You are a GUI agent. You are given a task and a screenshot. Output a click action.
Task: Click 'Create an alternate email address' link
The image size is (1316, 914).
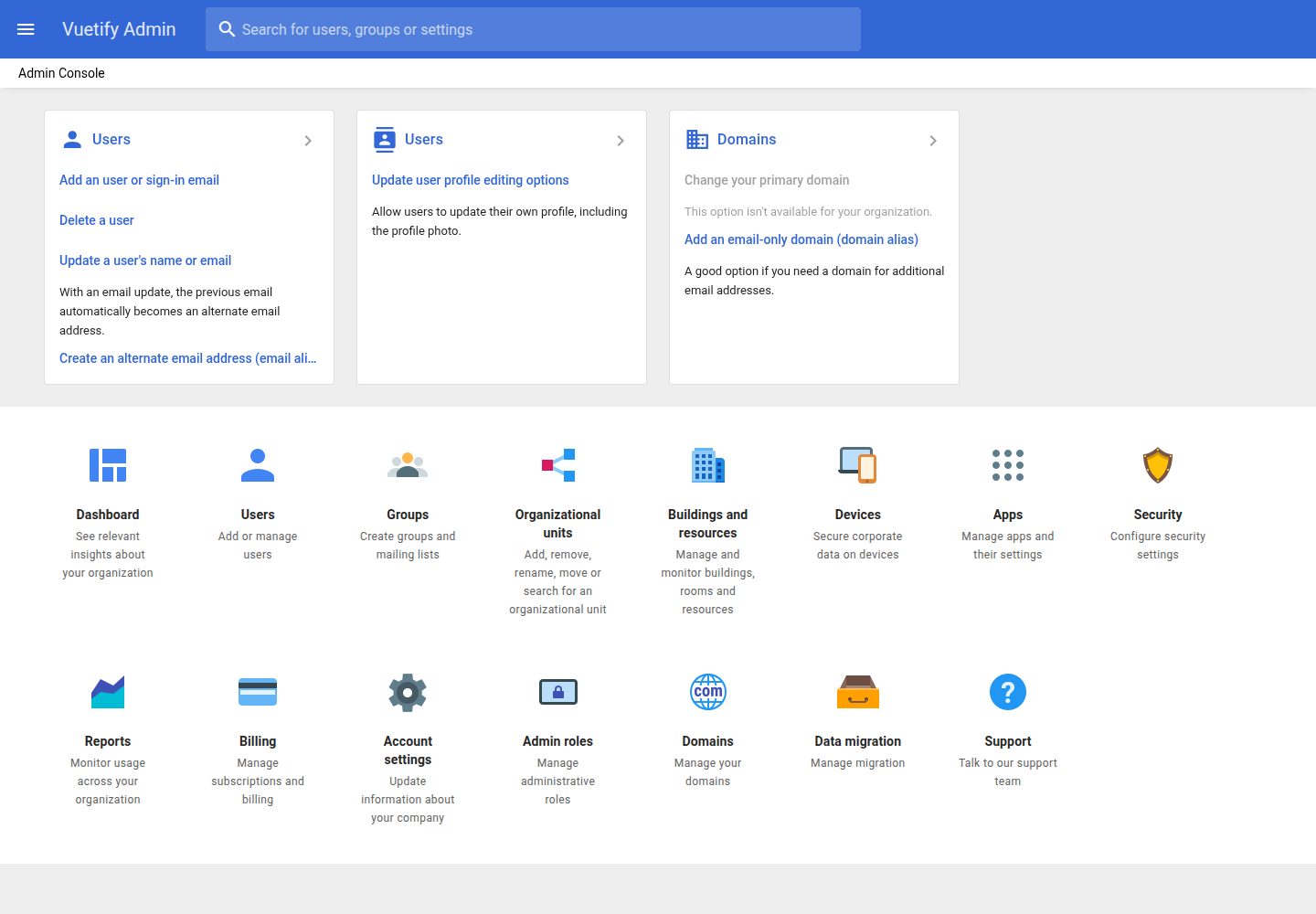(188, 358)
